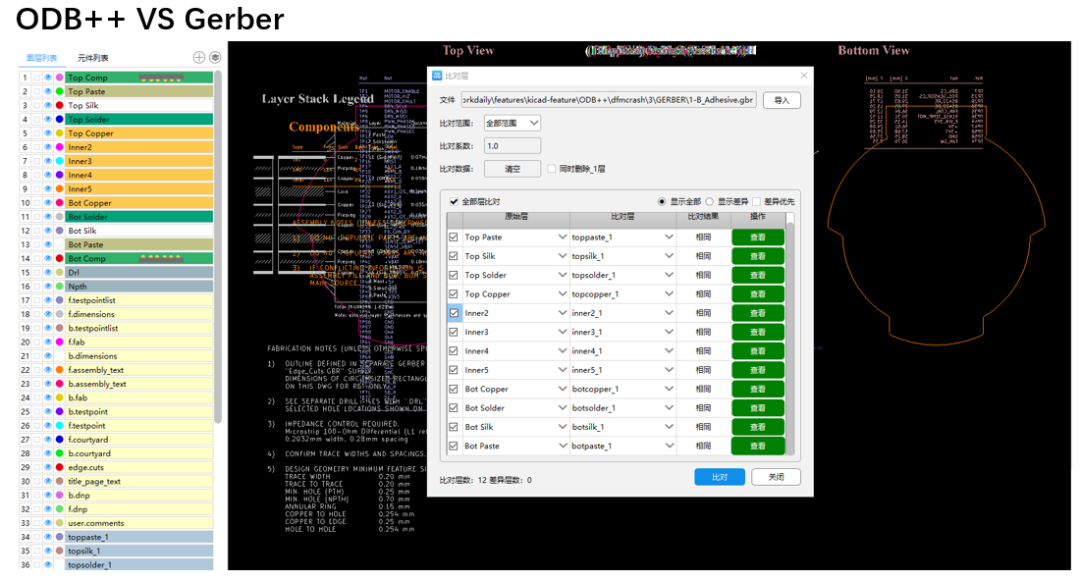Open the topsolder_1 compare layer dropdown
This screenshot has height=581, width=1080.
(x=669, y=275)
